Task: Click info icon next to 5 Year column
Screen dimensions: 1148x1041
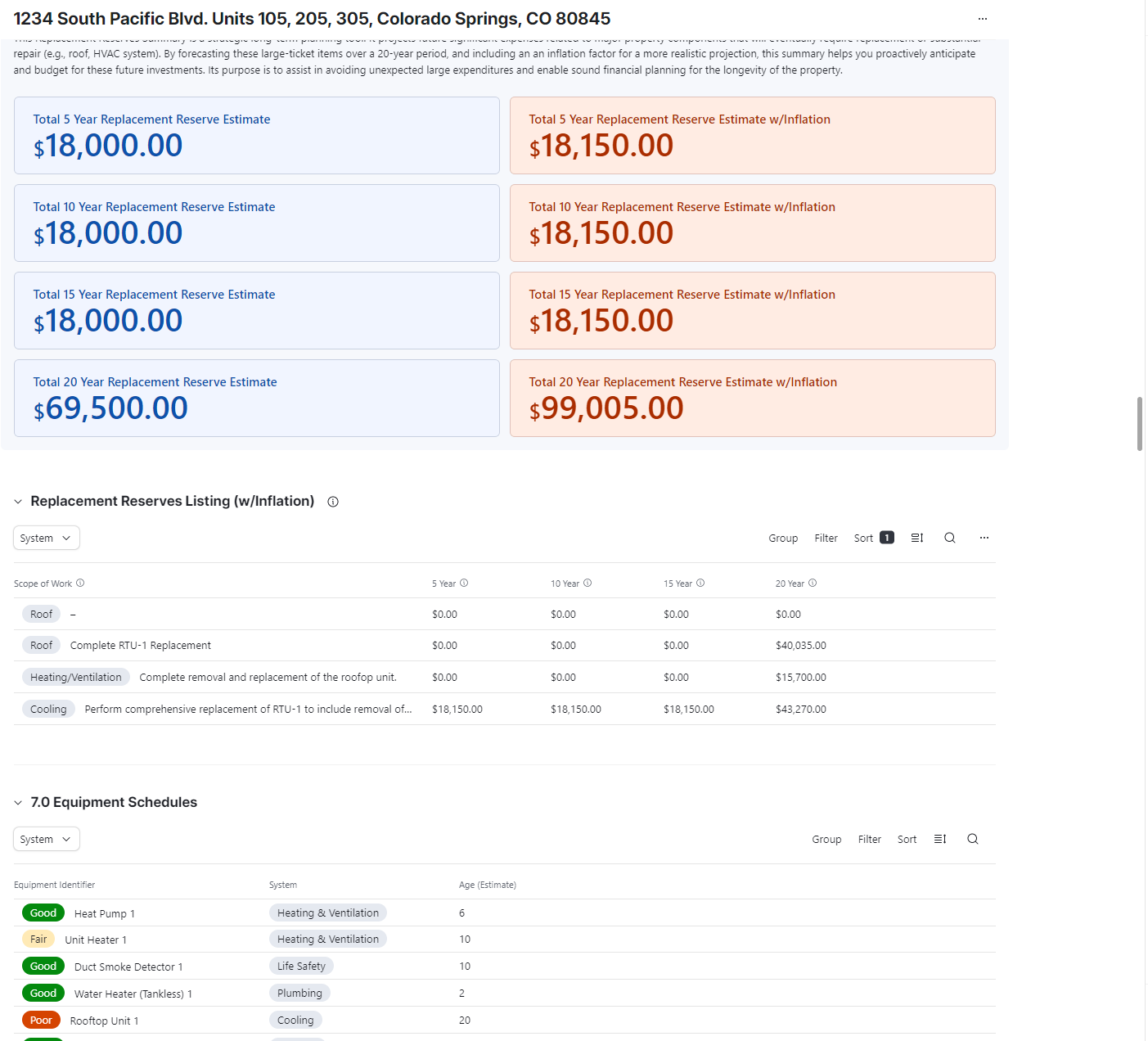Action: point(464,584)
